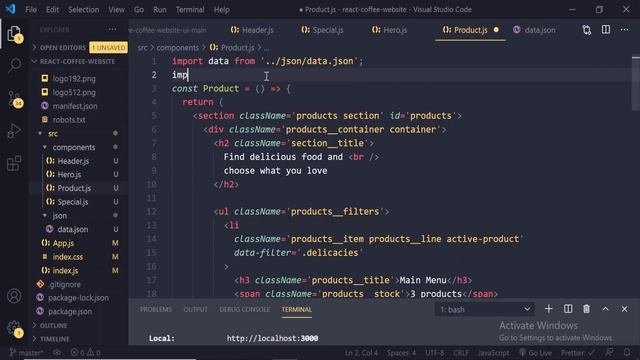Switch to the Hero.js editor tab

click(389, 30)
